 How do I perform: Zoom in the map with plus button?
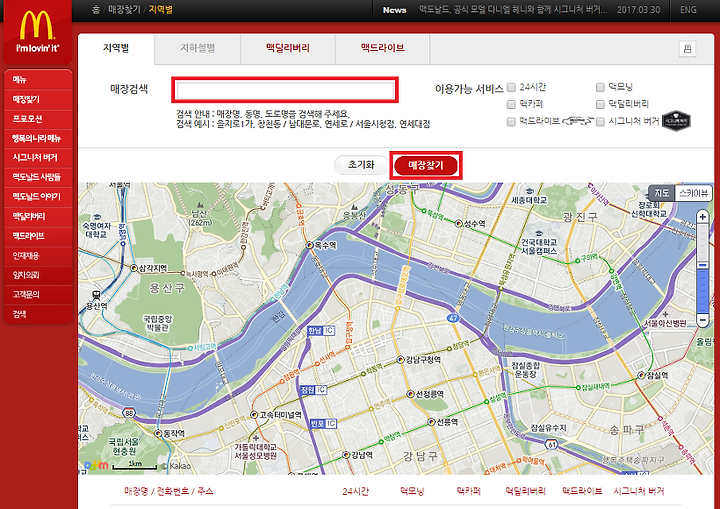pos(703,217)
